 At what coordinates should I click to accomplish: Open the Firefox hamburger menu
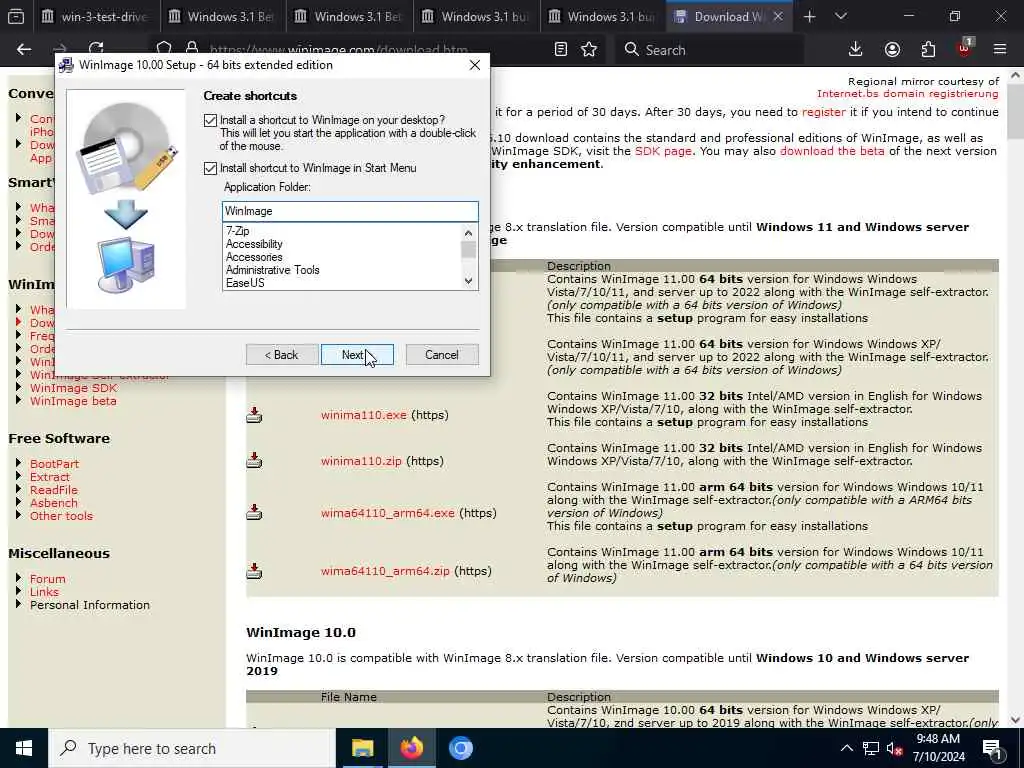(x=1000, y=49)
